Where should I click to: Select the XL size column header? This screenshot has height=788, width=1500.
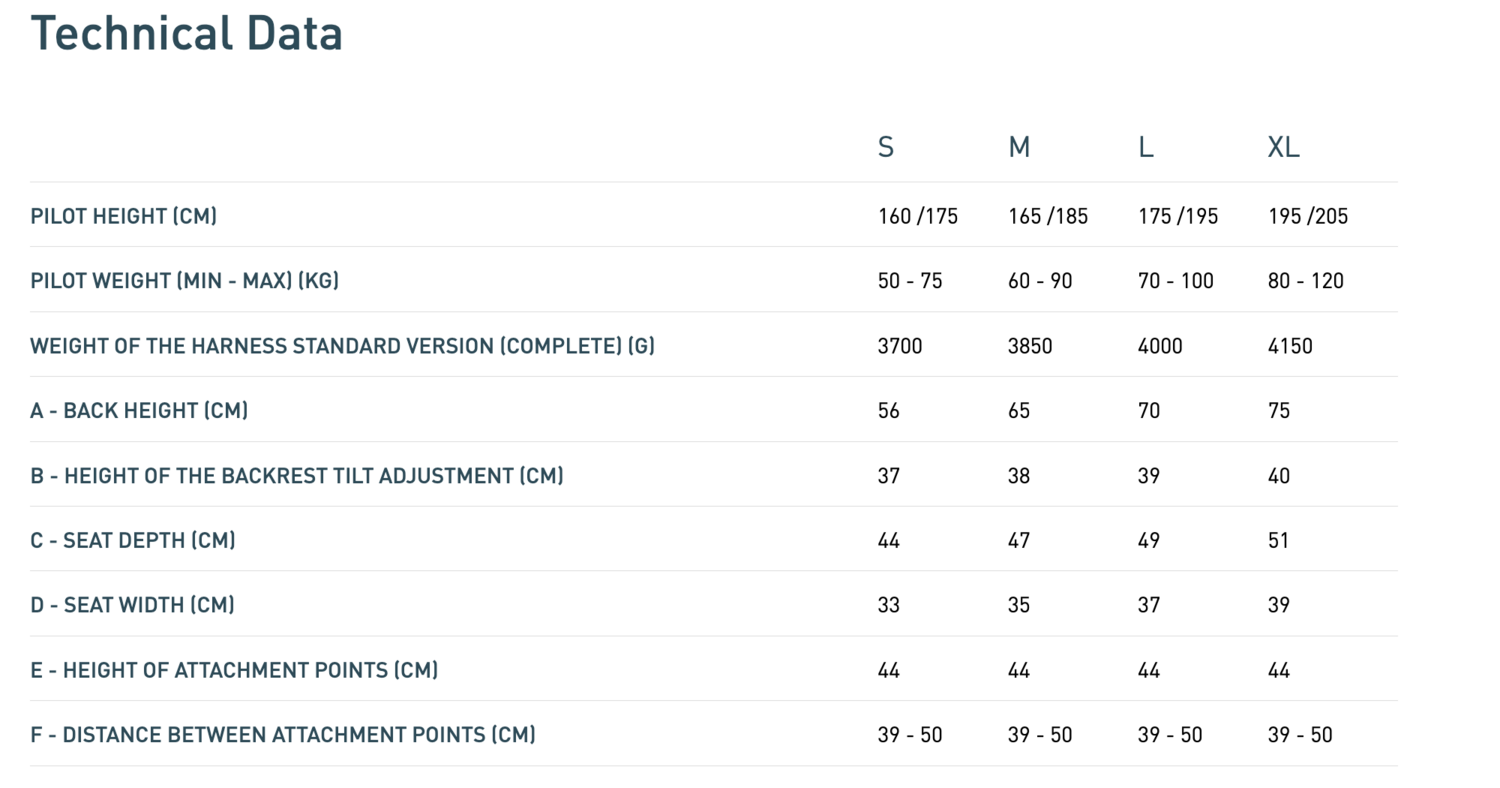[x=1284, y=147]
